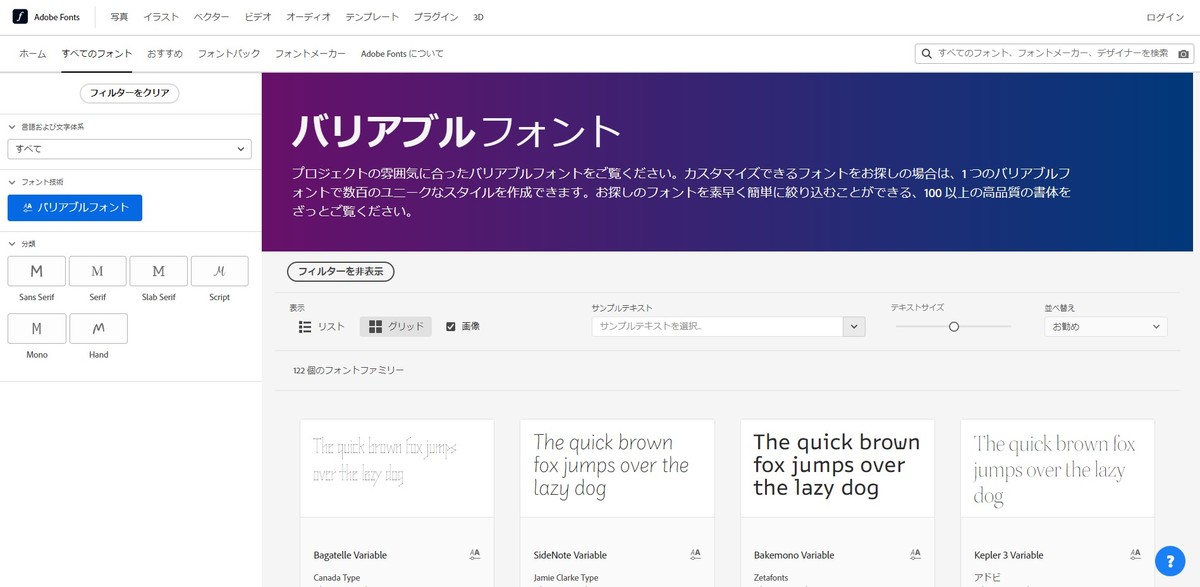Click the Kepler 3 Variable font name
The width and height of the screenshot is (1200, 587).
pyautogui.click(x=1008, y=555)
